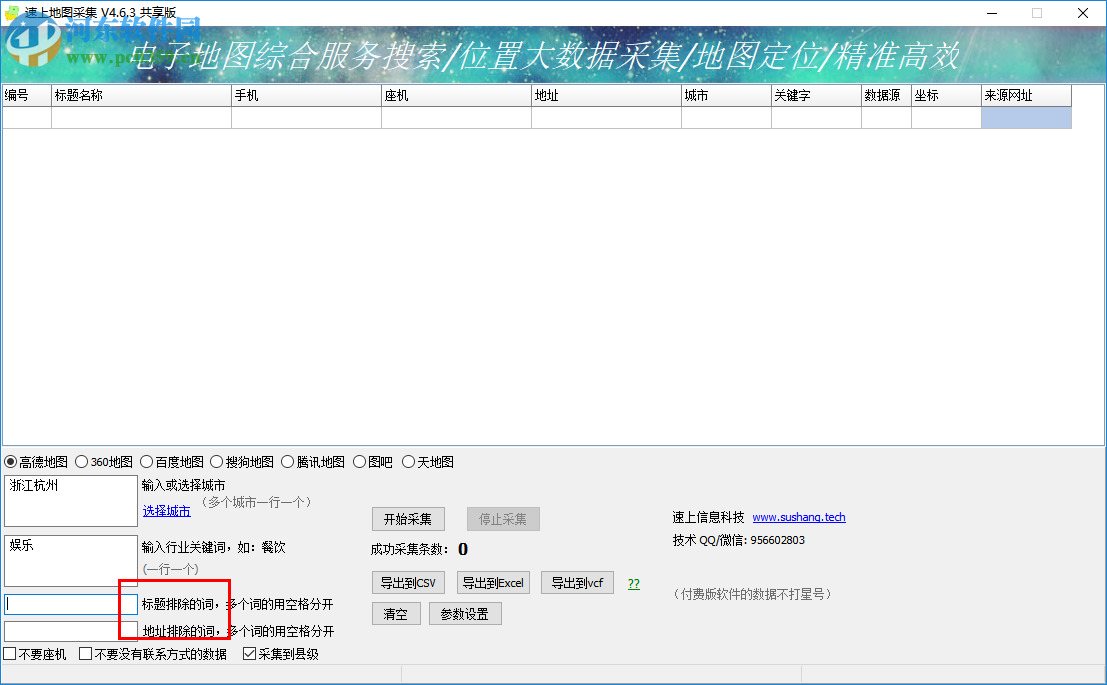Check 不要没有联系方式的数据 option
Image resolution: width=1107 pixels, height=685 pixels.
tap(84, 653)
